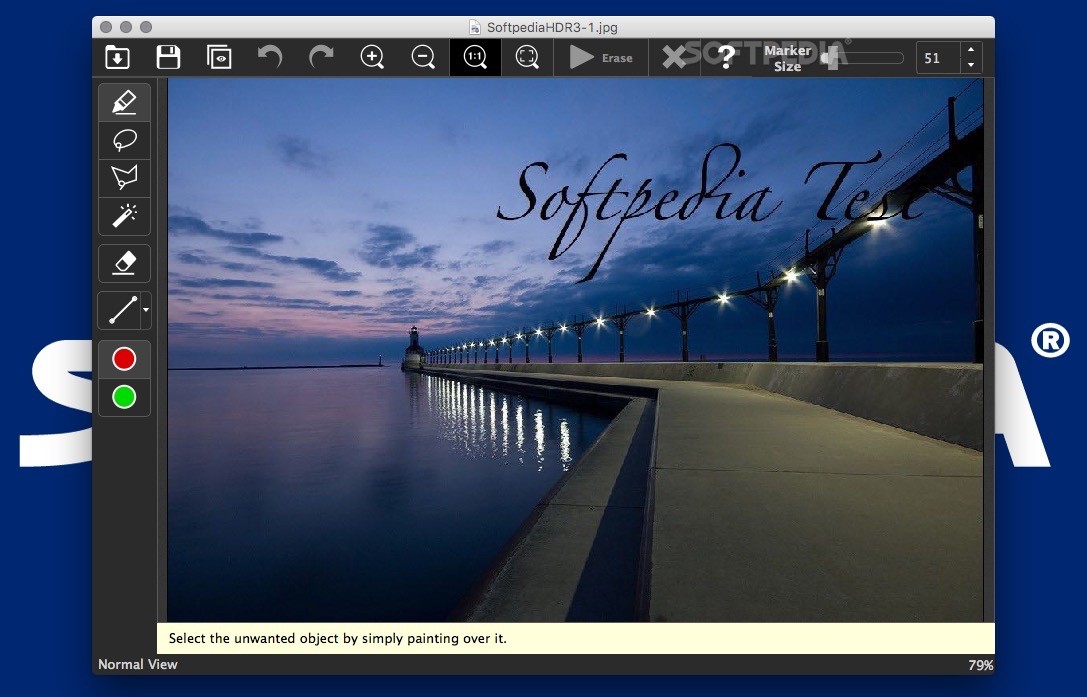This screenshot has width=1087, height=697.
Task: Zoom out of the photo
Action: (422, 57)
